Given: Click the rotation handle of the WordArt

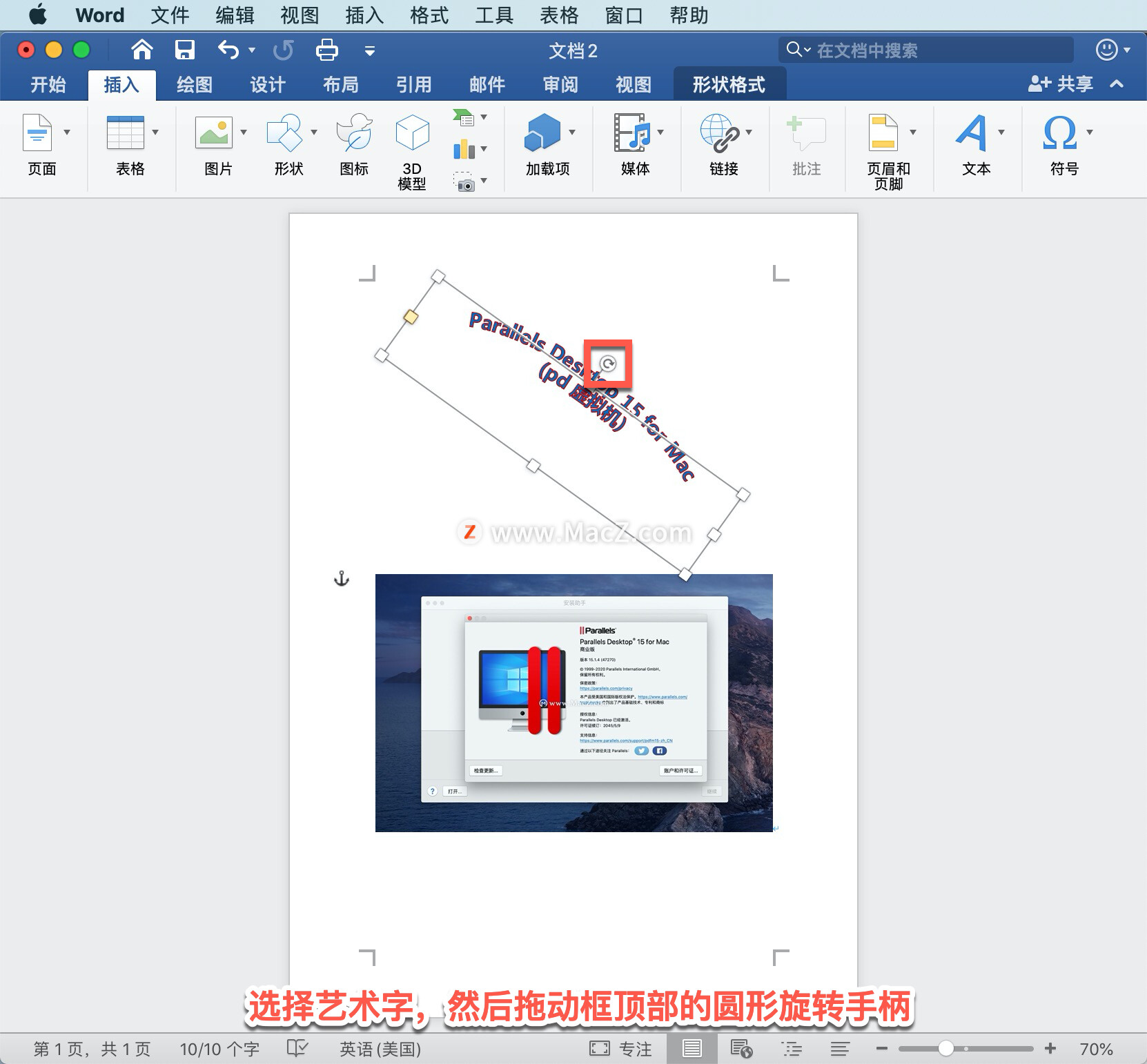Looking at the screenshot, I should point(608,363).
